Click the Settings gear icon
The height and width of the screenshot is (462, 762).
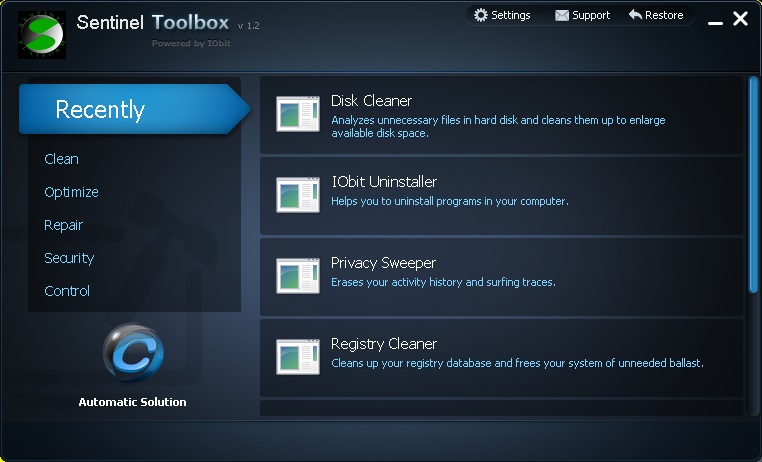481,15
